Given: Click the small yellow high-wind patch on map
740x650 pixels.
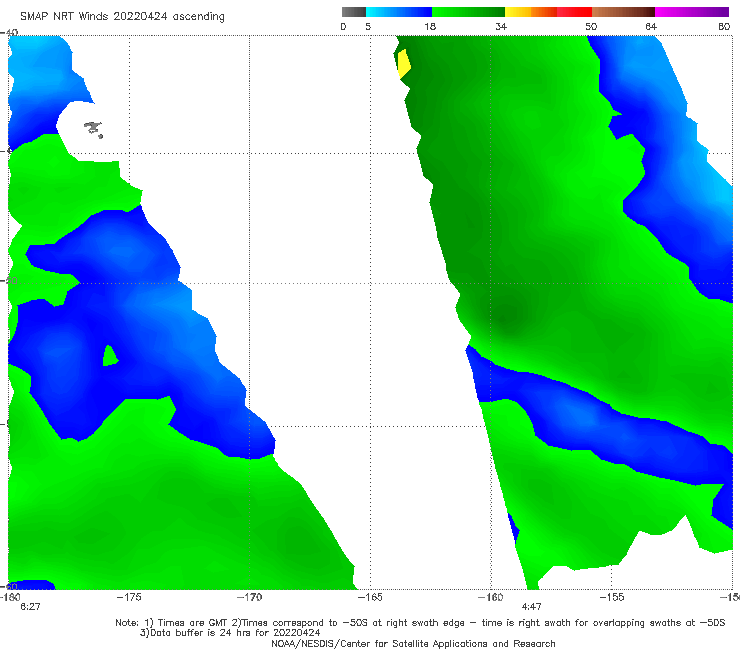Looking at the screenshot, I should coord(404,64).
